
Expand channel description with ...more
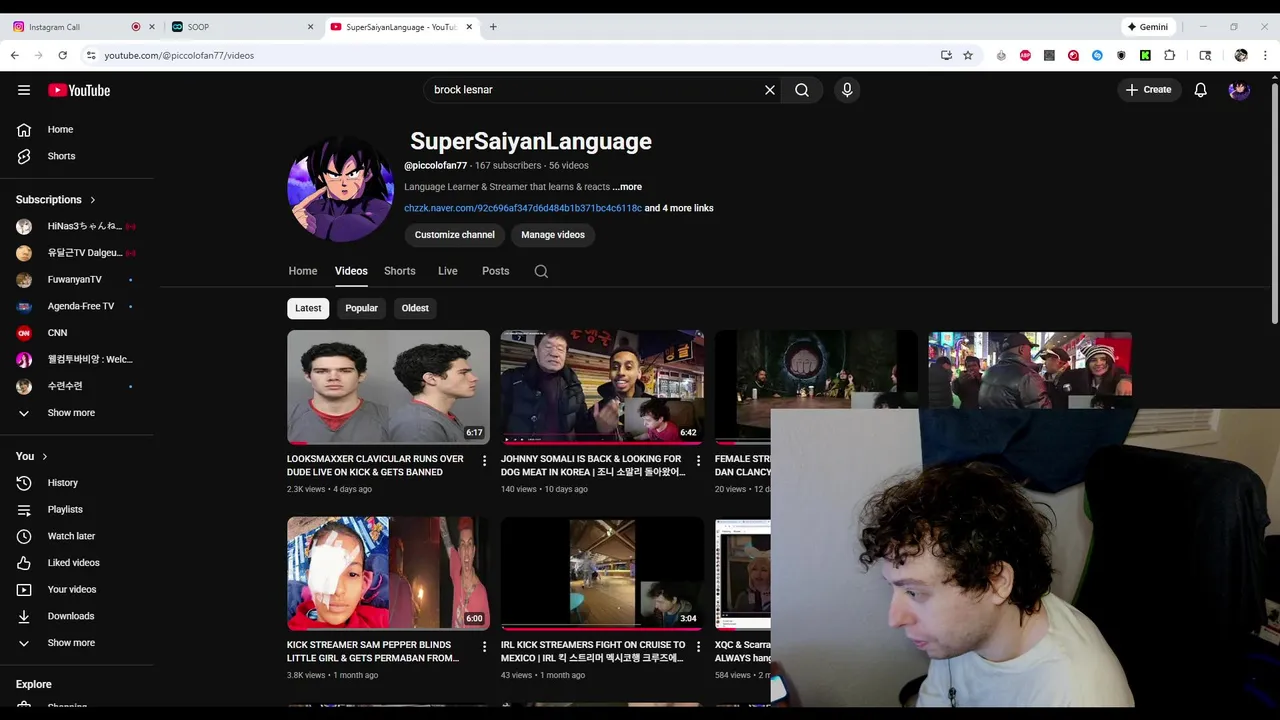tap(627, 187)
